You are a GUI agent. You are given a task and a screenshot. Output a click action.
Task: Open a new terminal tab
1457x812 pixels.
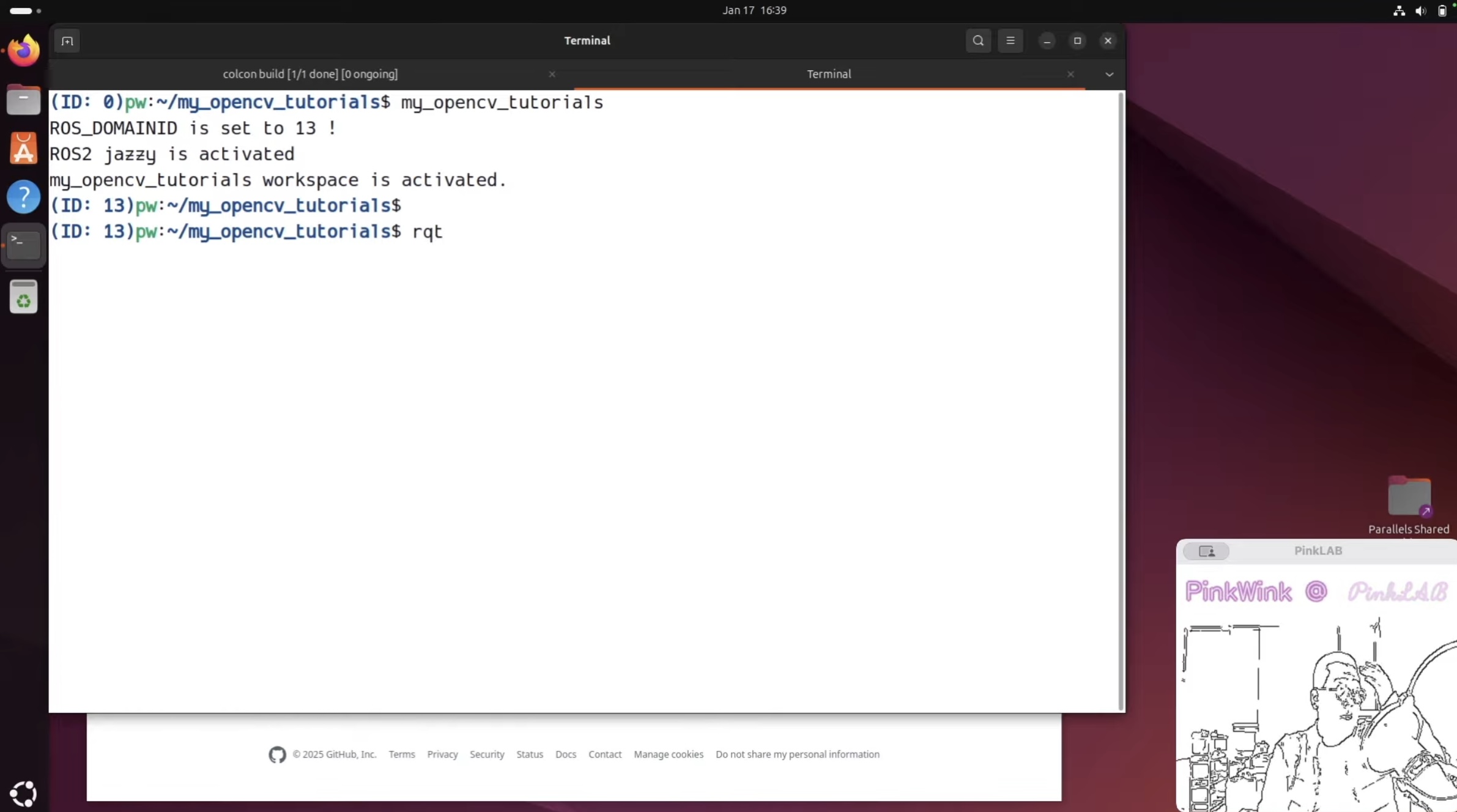pyautogui.click(x=67, y=41)
